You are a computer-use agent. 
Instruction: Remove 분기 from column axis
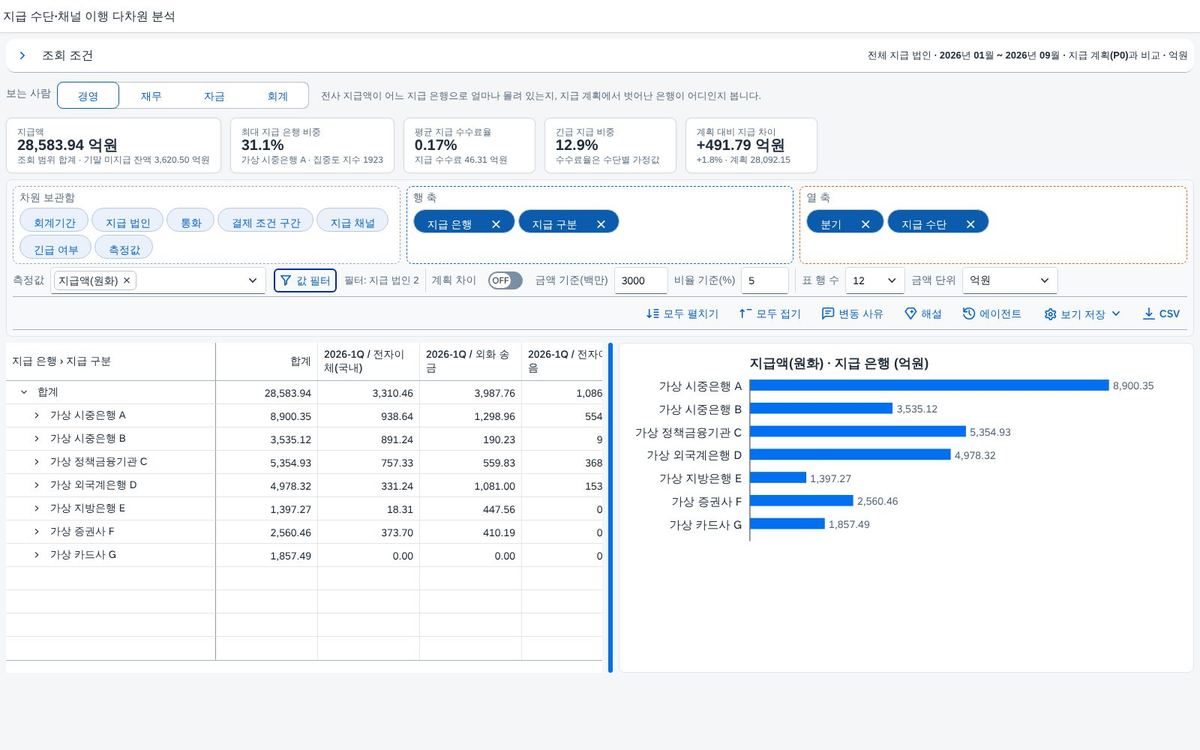[865, 225]
